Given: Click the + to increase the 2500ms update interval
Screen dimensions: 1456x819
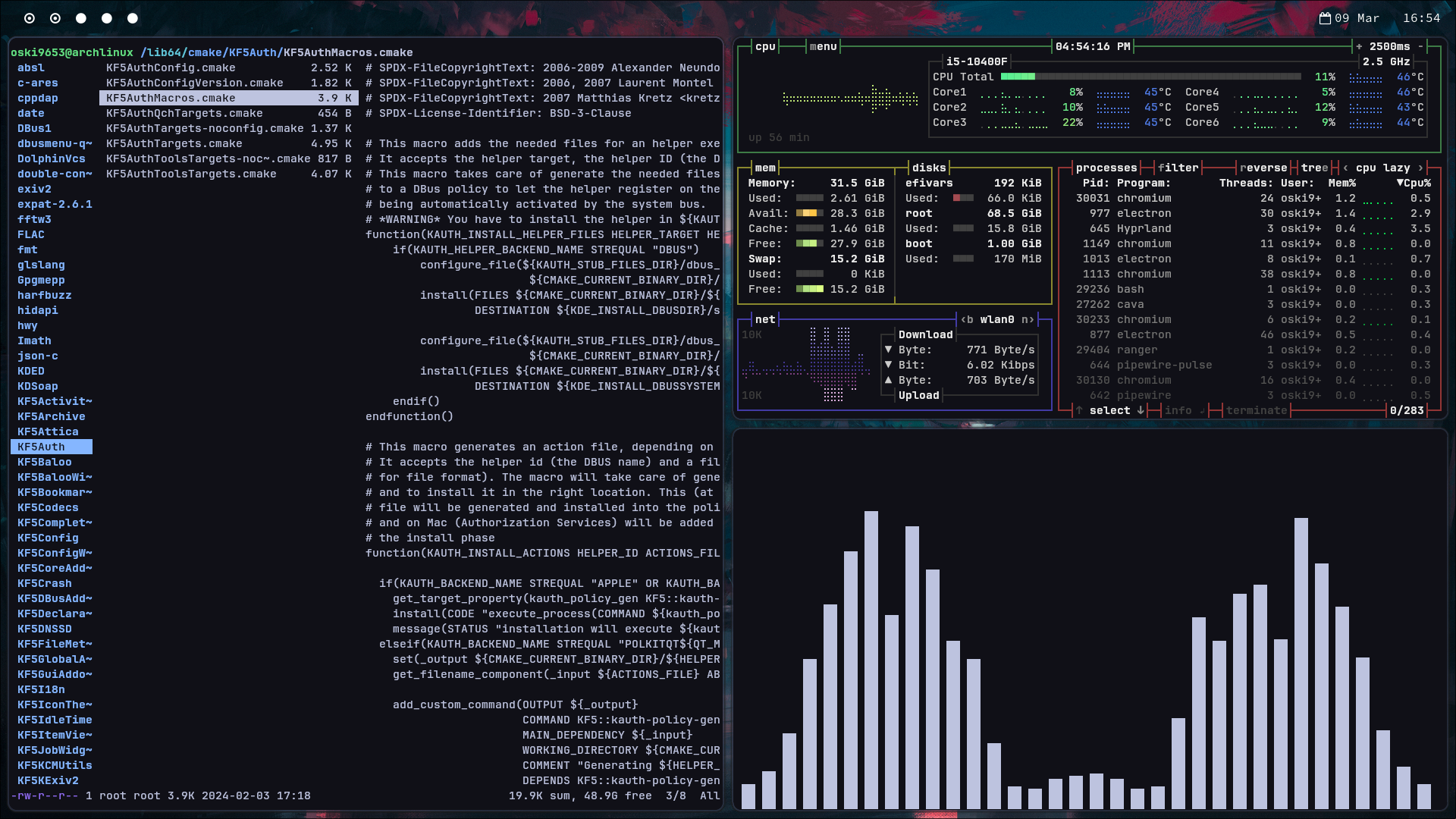Looking at the screenshot, I should (1360, 45).
